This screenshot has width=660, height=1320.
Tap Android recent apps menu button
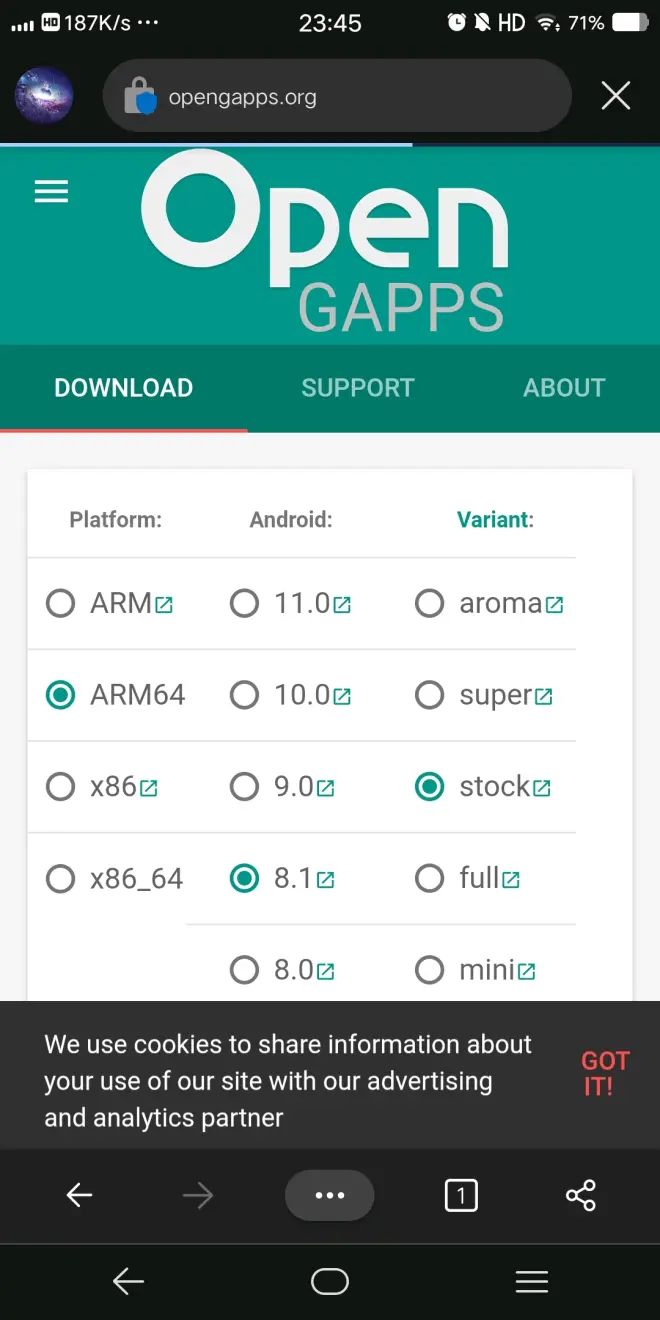532,1281
